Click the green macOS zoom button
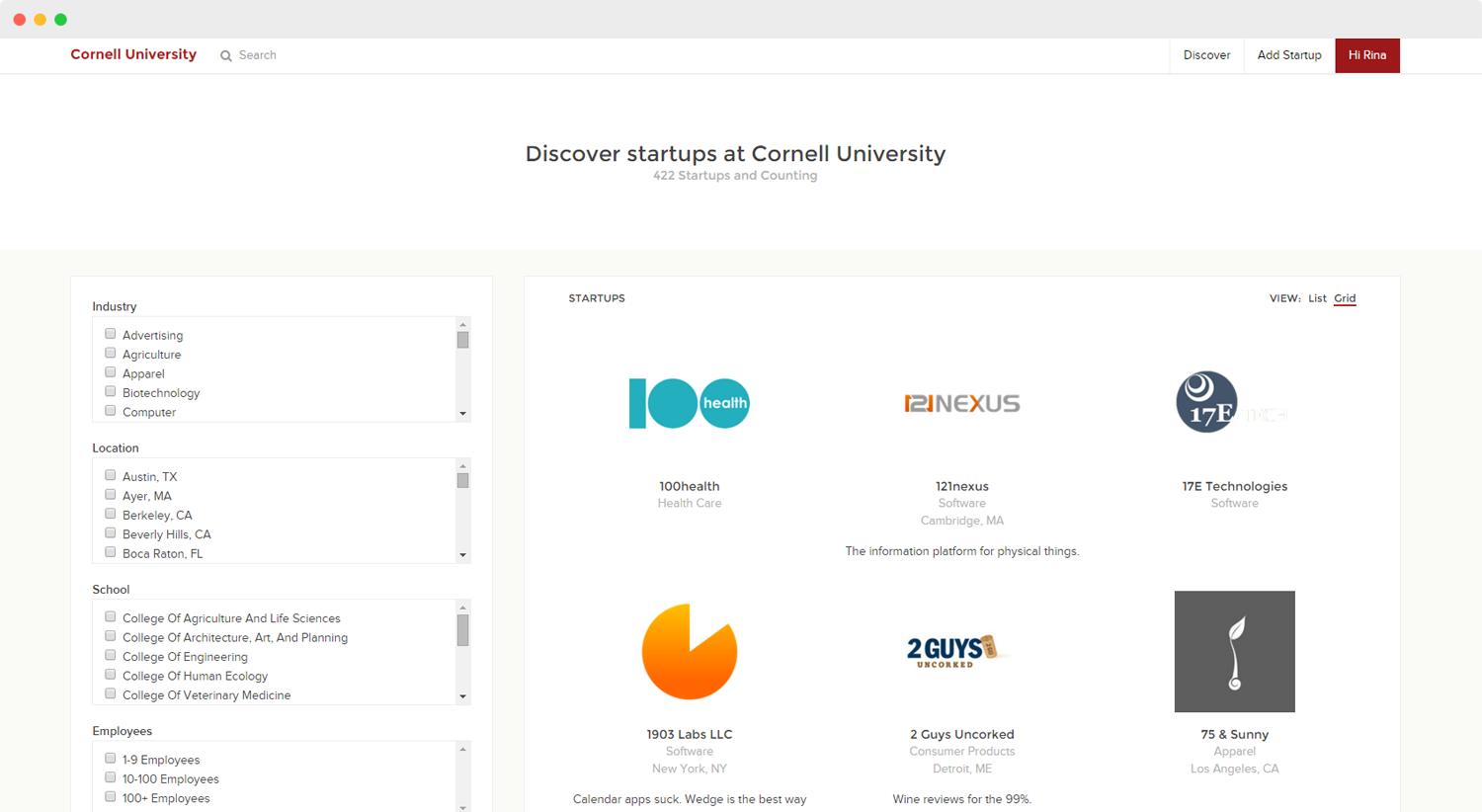Viewport: 1482px width, 812px height. point(60,19)
